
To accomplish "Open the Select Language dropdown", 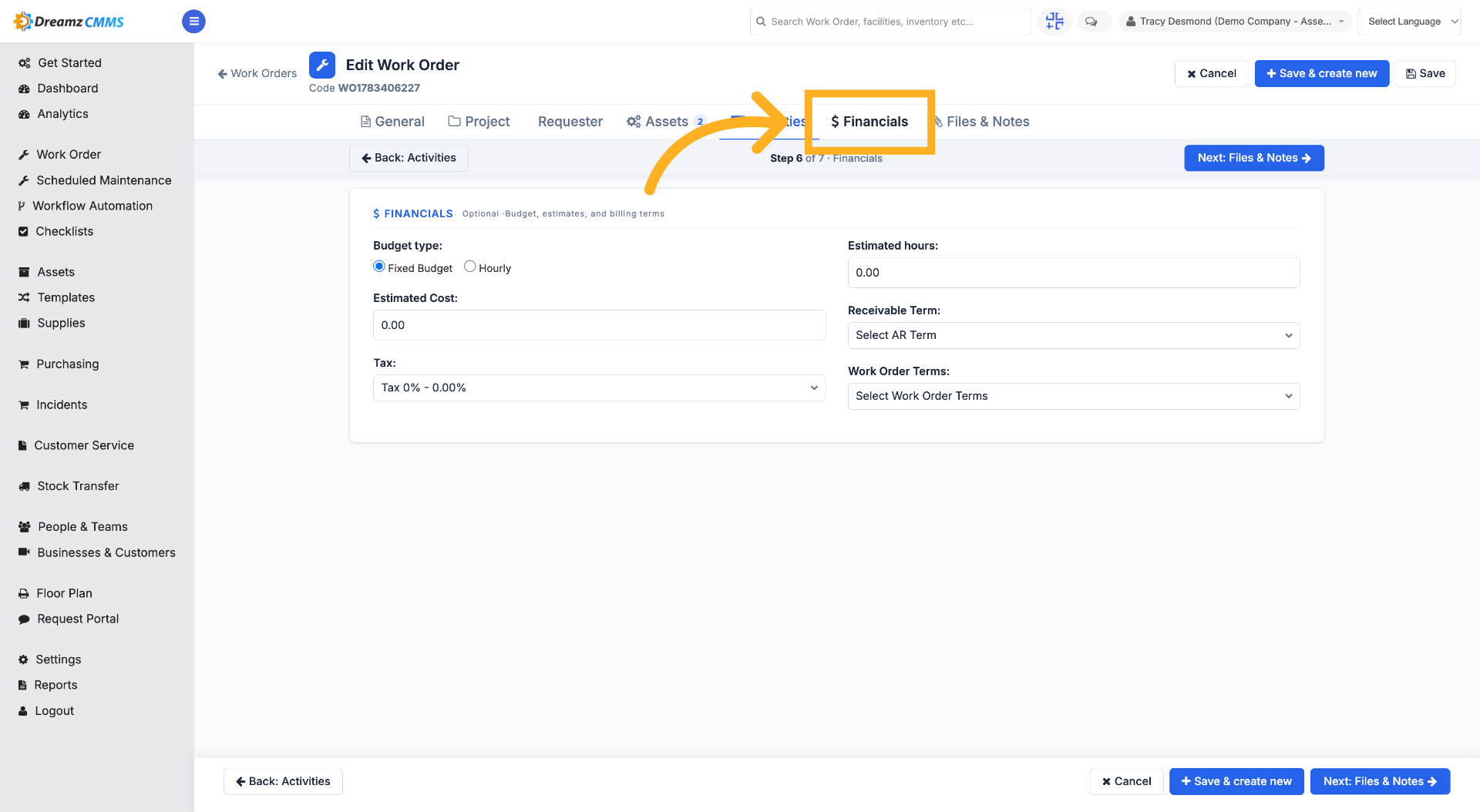I will [x=1409, y=22].
